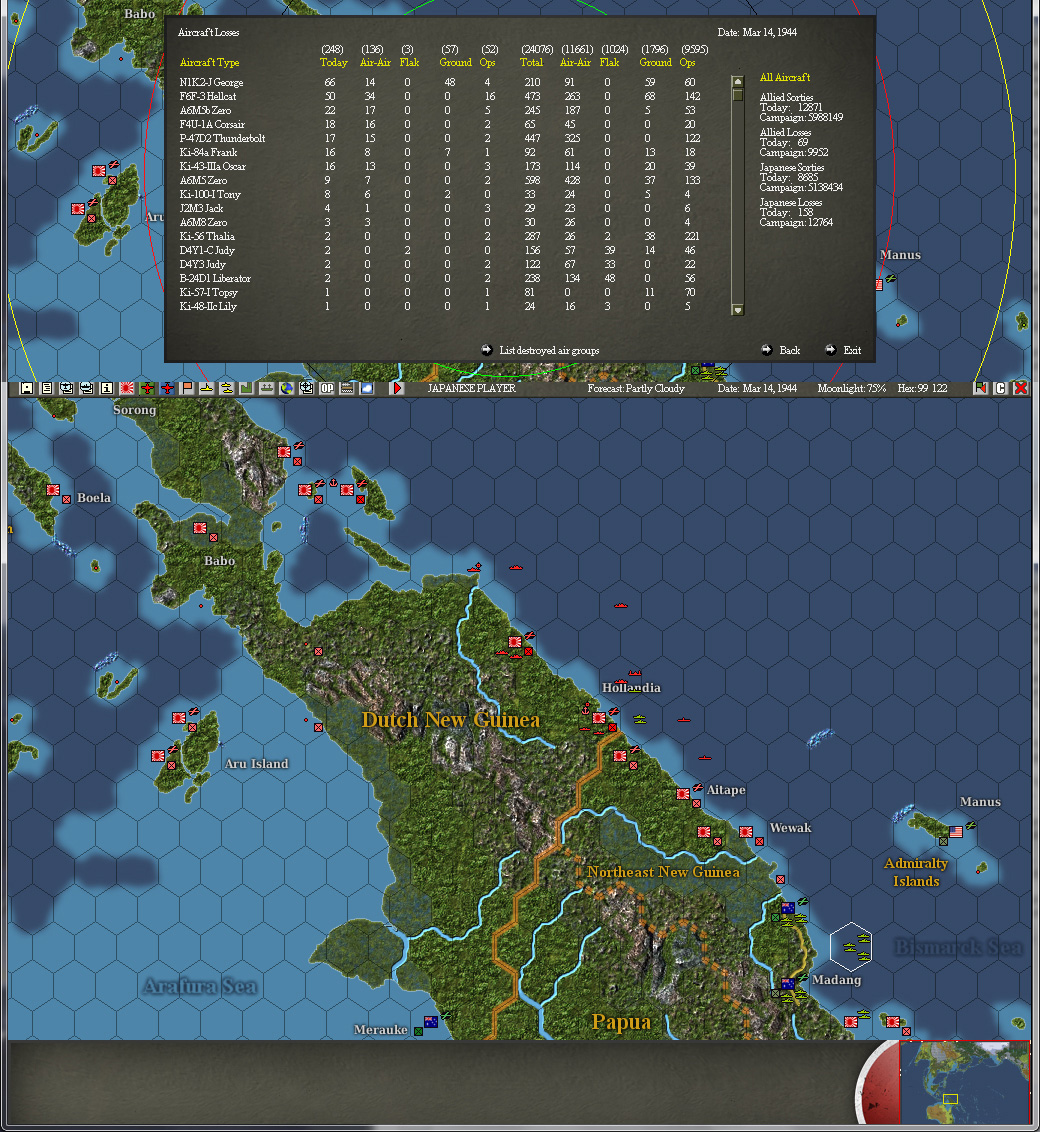Click the Aircraft Type column header
1040x1132 pixels.
(209, 63)
